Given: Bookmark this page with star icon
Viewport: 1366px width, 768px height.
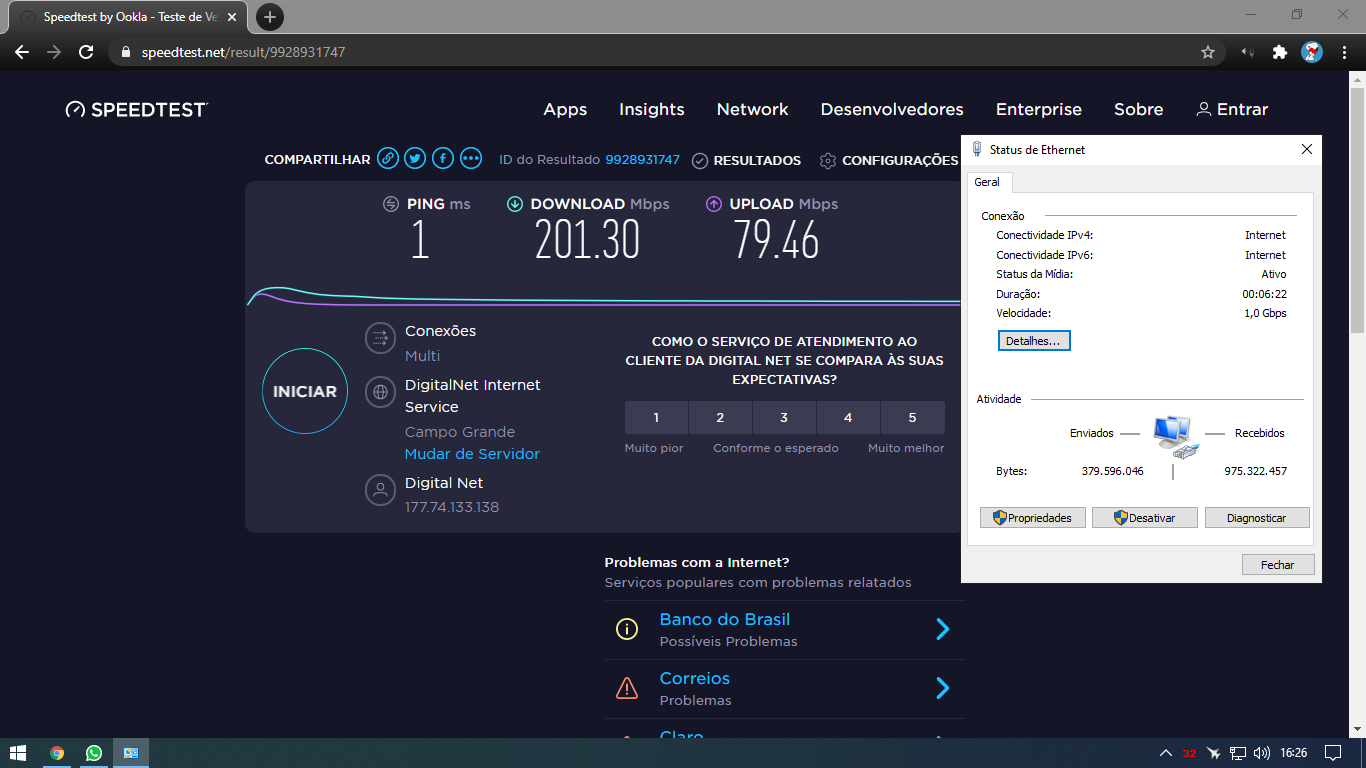Looking at the screenshot, I should tap(1208, 52).
